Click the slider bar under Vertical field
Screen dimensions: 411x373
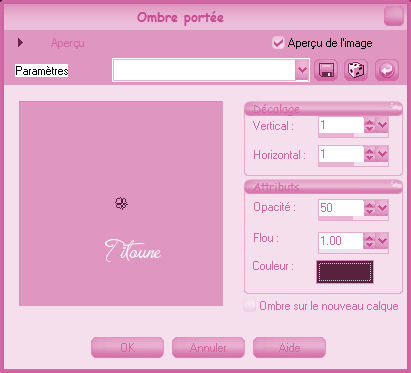pos(353,135)
